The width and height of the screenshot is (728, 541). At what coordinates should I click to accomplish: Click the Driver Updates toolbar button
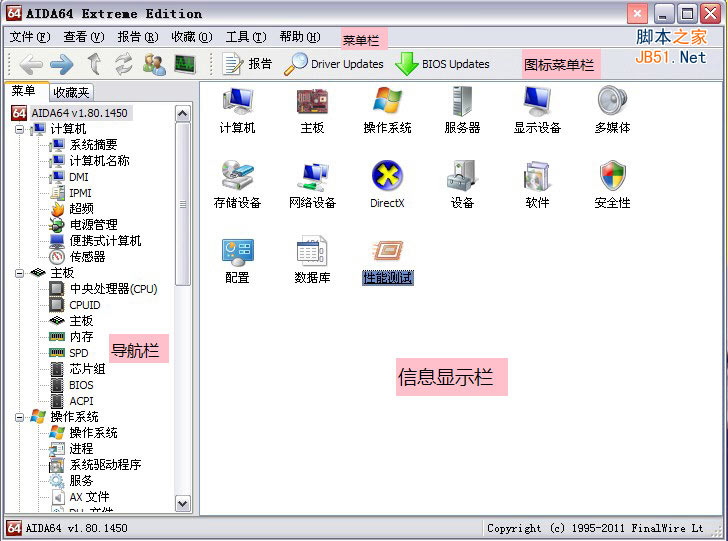click(334, 64)
